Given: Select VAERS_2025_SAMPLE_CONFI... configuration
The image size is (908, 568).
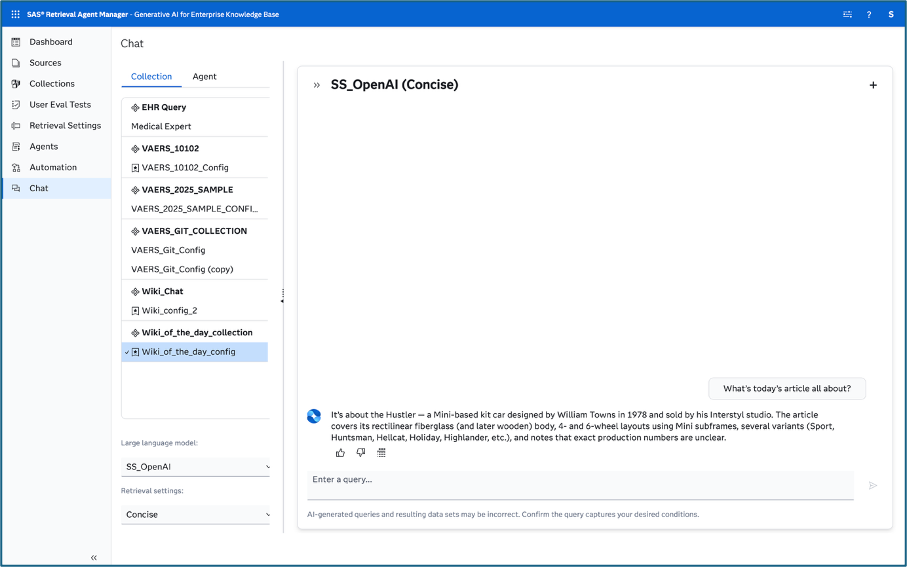Looking at the screenshot, I should point(195,209).
